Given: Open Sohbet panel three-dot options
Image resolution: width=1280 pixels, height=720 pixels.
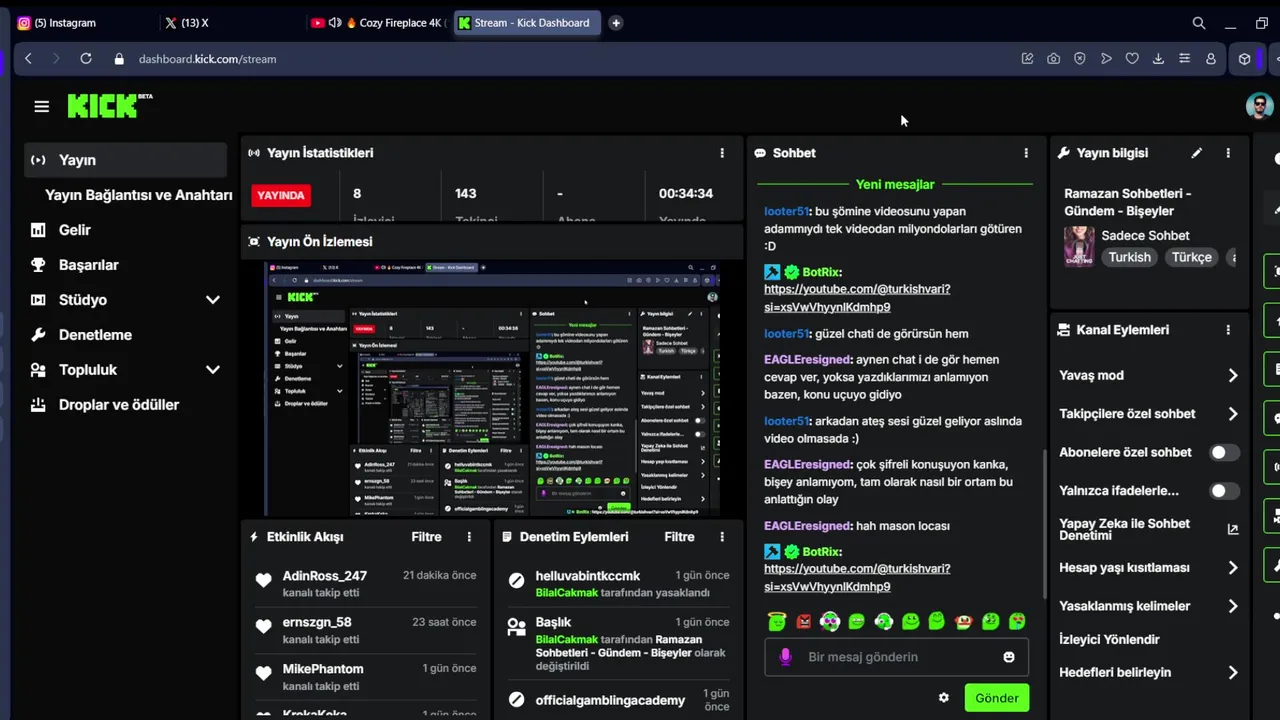Looking at the screenshot, I should tap(1026, 153).
